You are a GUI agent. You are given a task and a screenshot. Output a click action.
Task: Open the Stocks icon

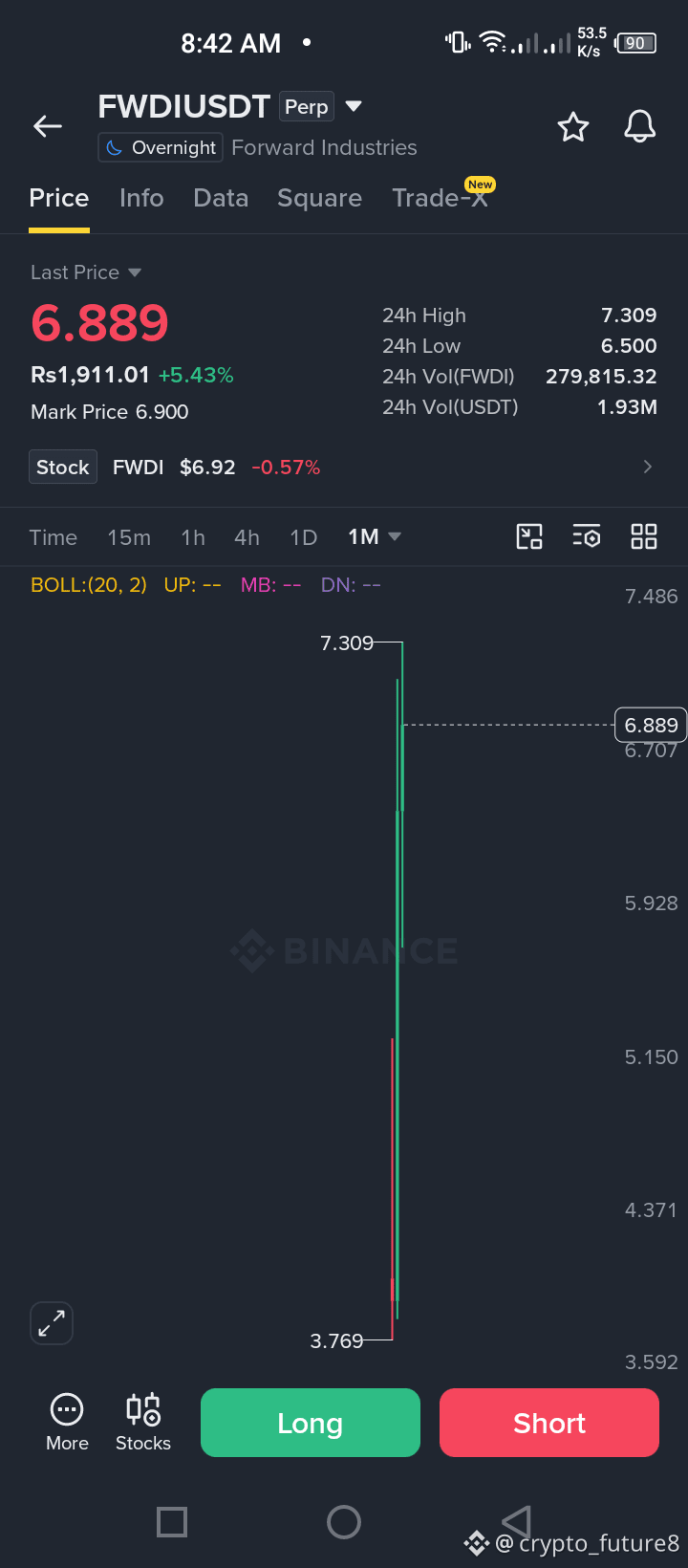pyautogui.click(x=143, y=1423)
